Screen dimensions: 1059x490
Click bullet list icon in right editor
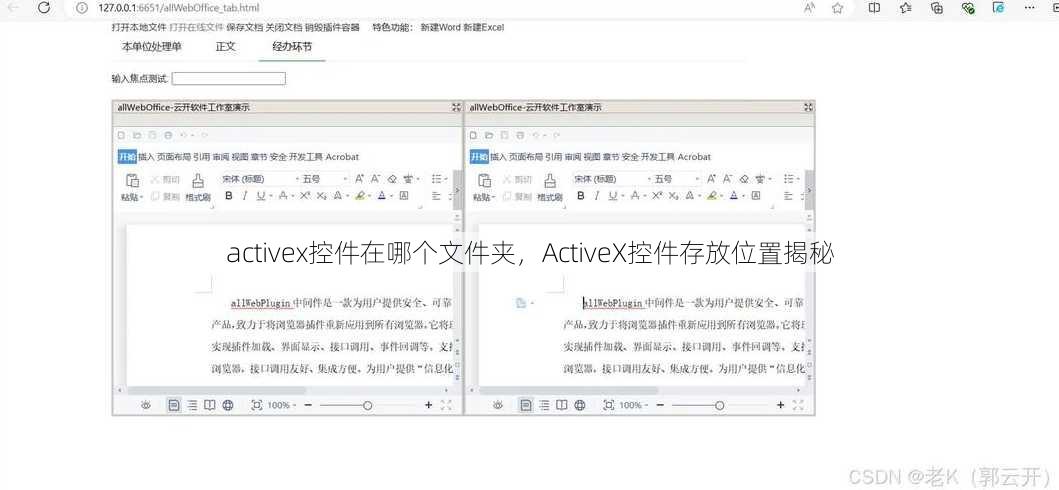[788, 179]
